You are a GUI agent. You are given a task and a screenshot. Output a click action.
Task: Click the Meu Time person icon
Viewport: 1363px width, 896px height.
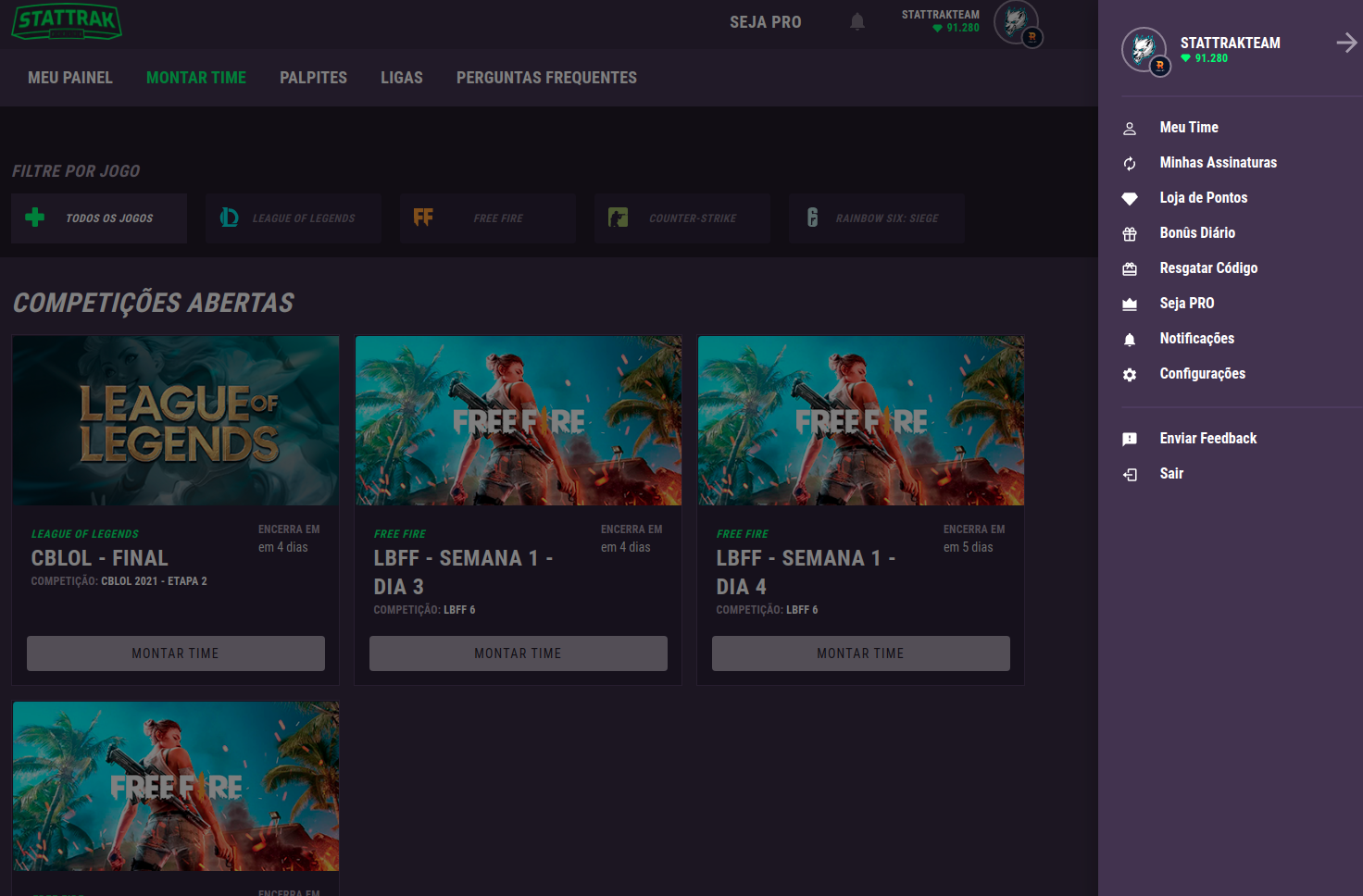tap(1130, 129)
